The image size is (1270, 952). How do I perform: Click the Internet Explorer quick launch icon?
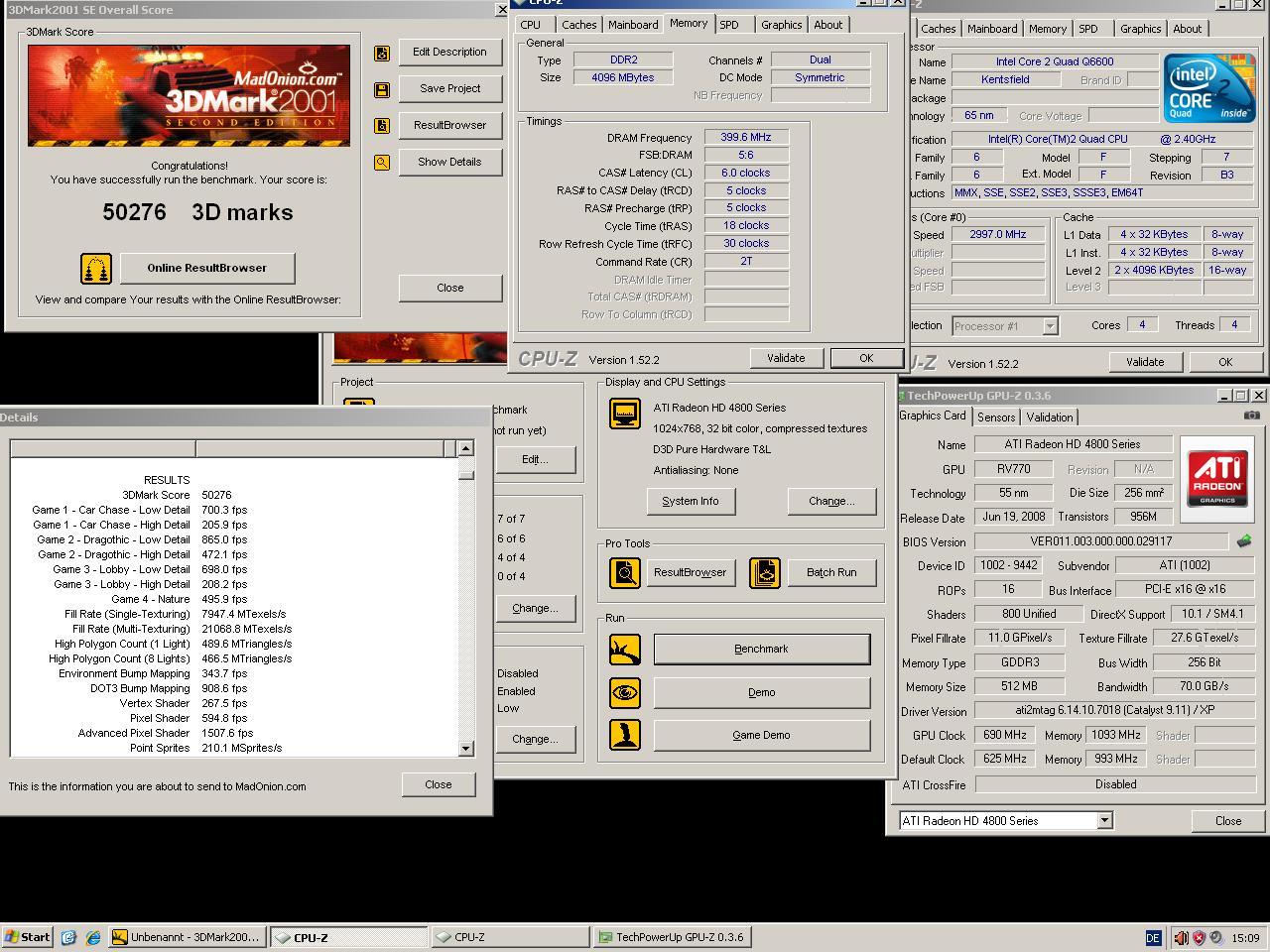pos(93,937)
